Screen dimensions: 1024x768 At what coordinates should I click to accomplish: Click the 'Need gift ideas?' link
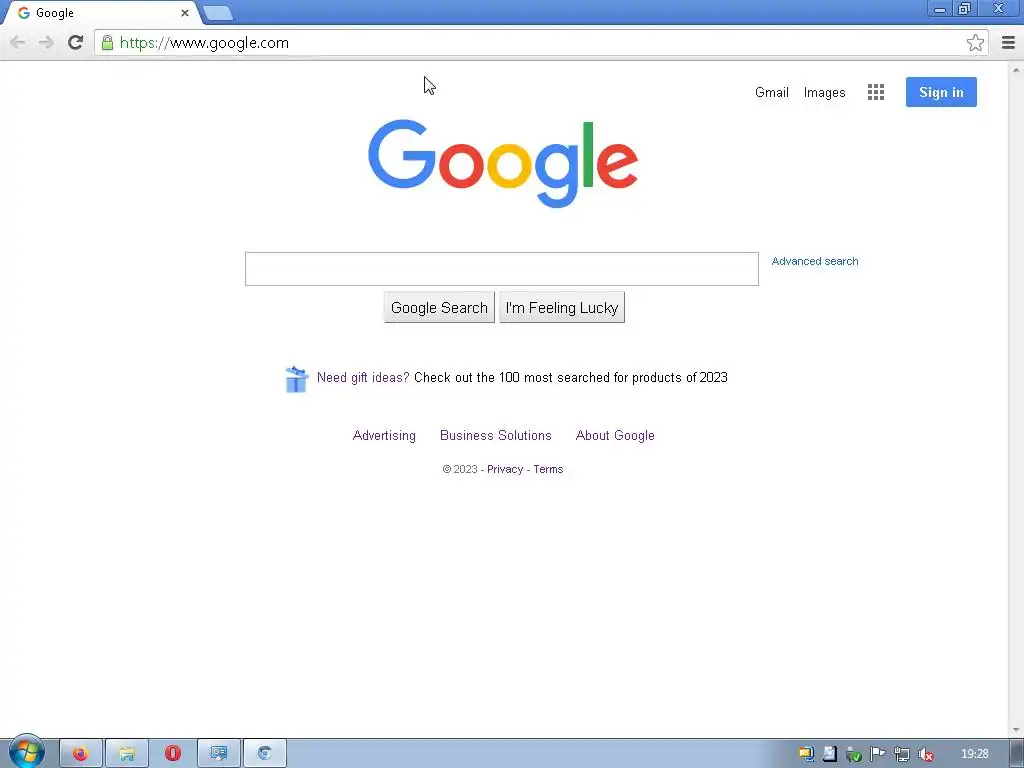coord(363,377)
